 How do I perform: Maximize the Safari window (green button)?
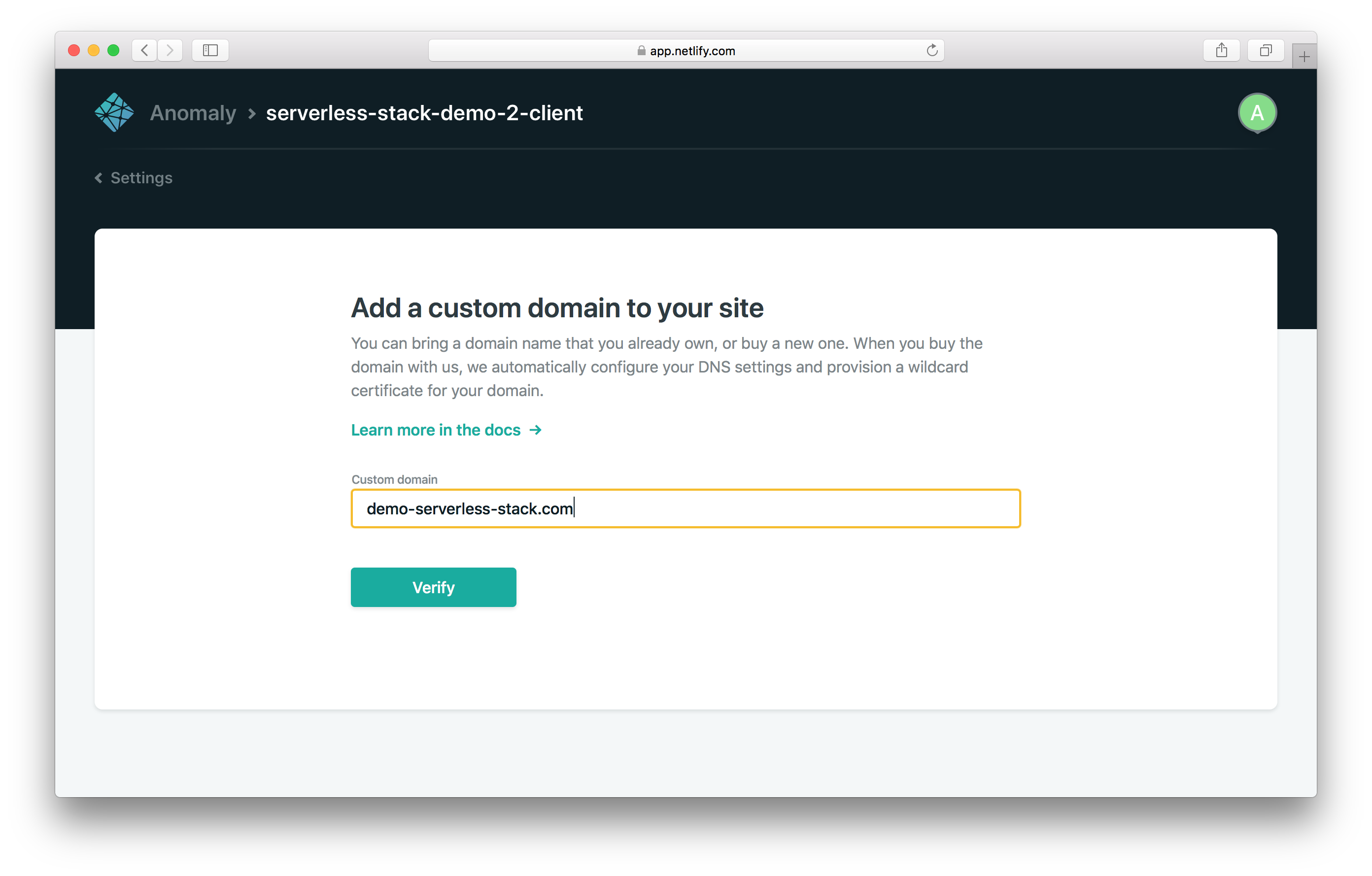coord(113,50)
